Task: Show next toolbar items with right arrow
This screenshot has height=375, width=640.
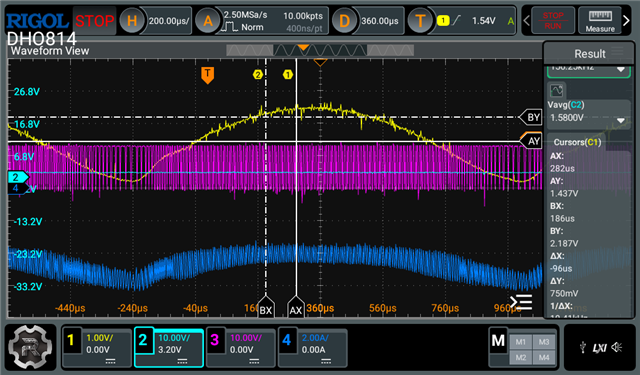Action: [x=627, y=20]
